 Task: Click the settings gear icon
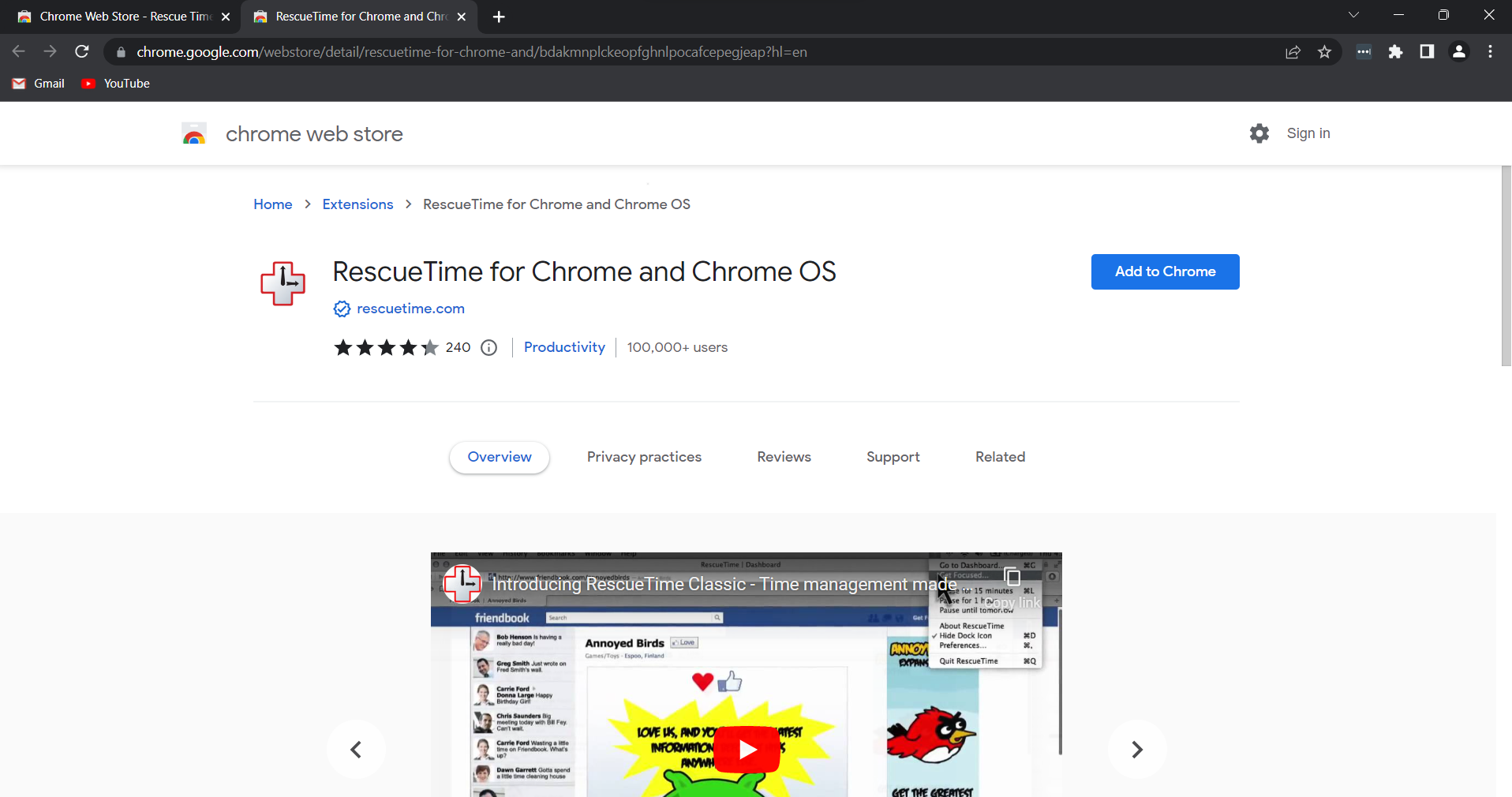point(1259,133)
